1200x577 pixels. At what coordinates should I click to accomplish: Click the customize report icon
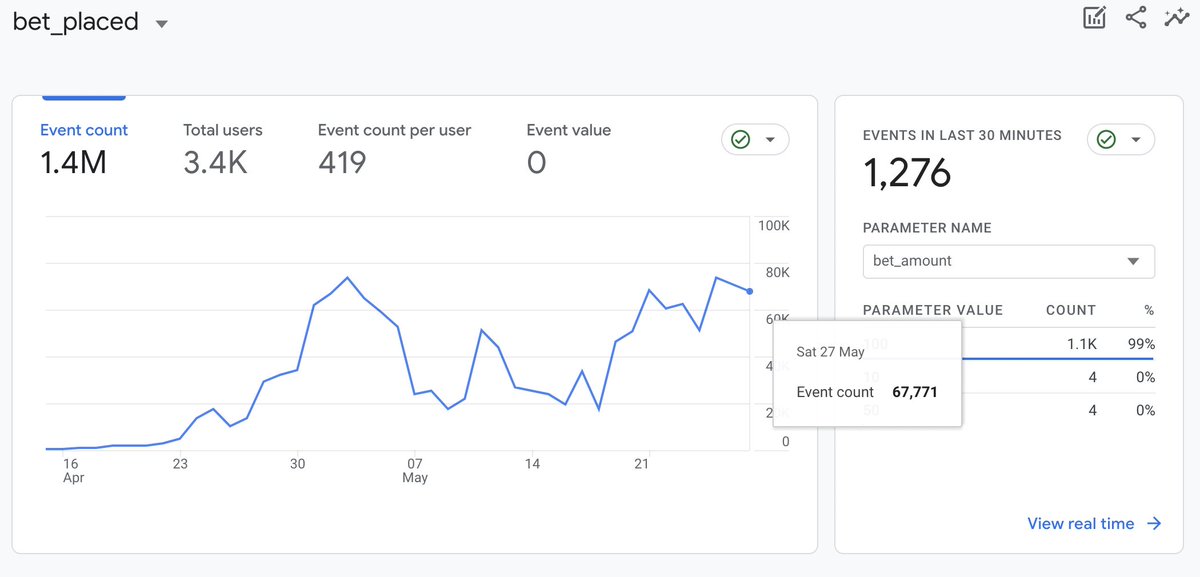coord(1095,17)
